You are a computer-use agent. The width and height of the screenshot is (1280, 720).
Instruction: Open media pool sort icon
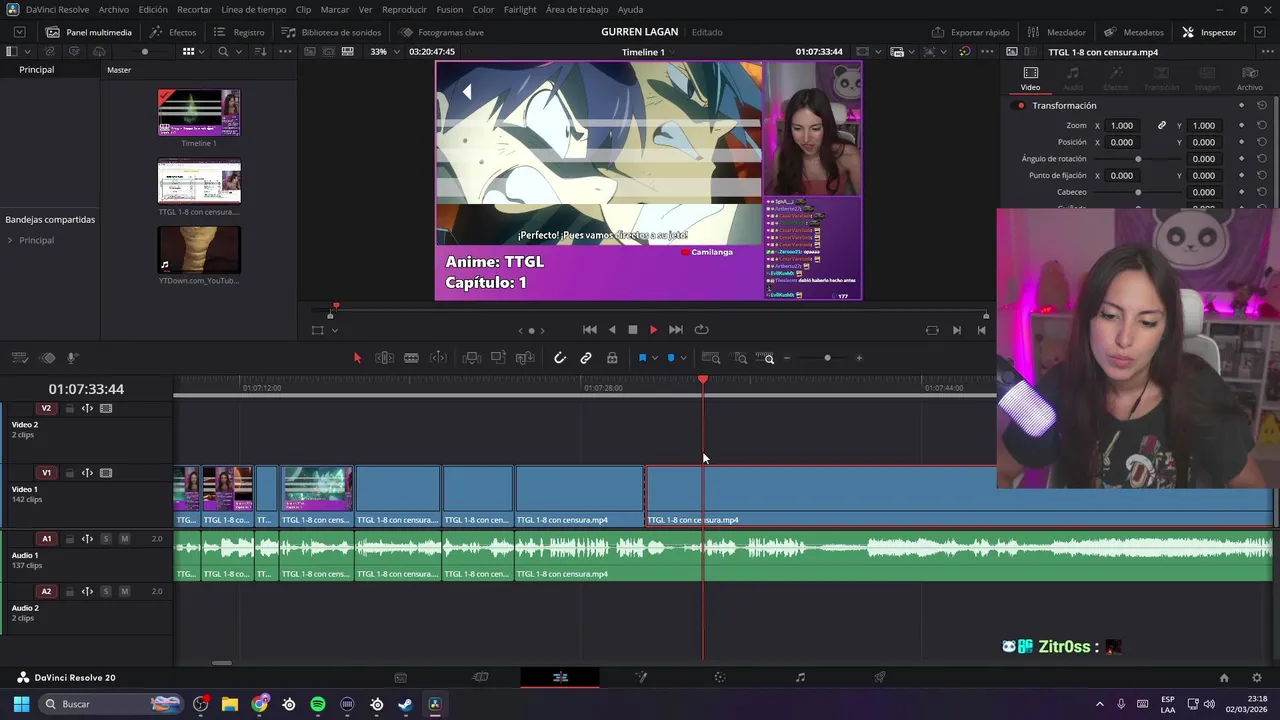(x=260, y=52)
